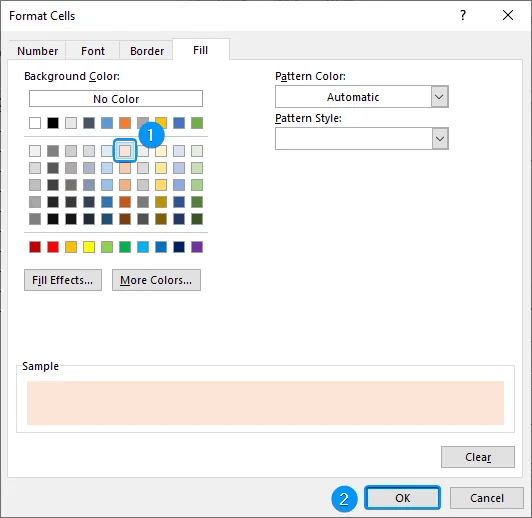Cancel the Format Cells dialog
The height and width of the screenshot is (518, 532).
(x=487, y=498)
